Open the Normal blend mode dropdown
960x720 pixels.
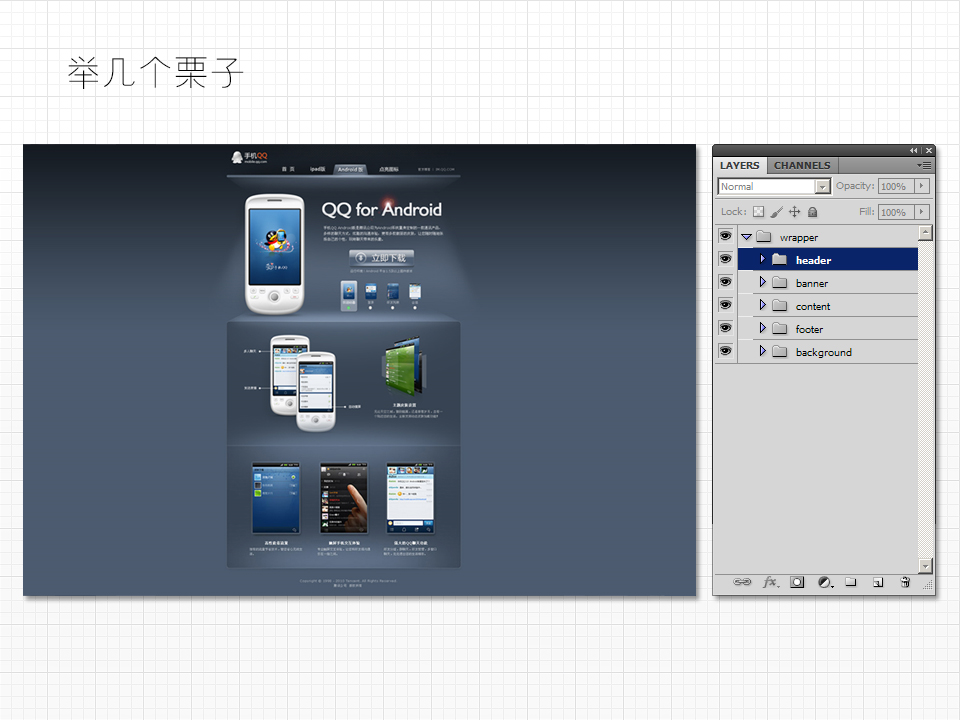(x=822, y=186)
